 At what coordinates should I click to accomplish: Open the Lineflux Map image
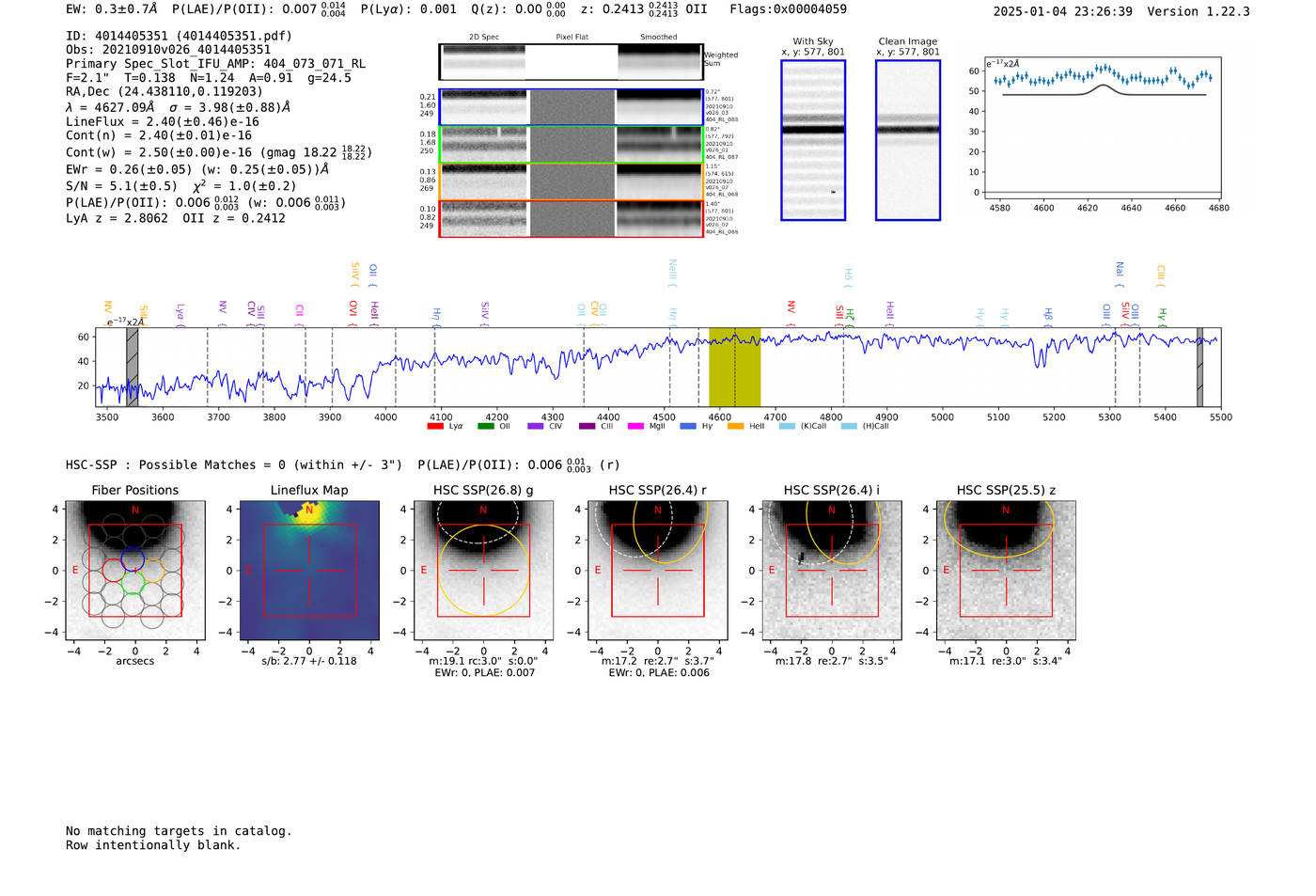[309, 571]
